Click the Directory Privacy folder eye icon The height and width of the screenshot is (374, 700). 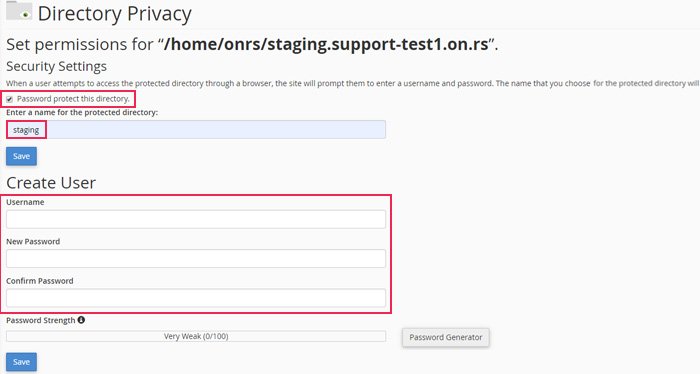tap(19, 10)
